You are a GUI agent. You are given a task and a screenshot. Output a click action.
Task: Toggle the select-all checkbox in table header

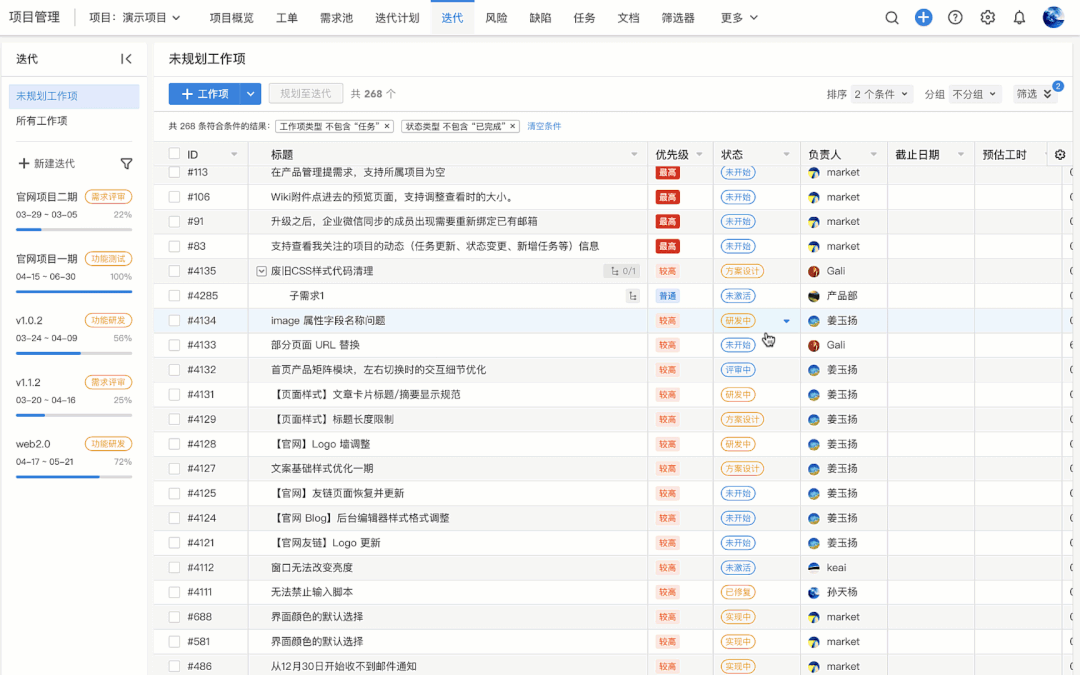click(174, 154)
